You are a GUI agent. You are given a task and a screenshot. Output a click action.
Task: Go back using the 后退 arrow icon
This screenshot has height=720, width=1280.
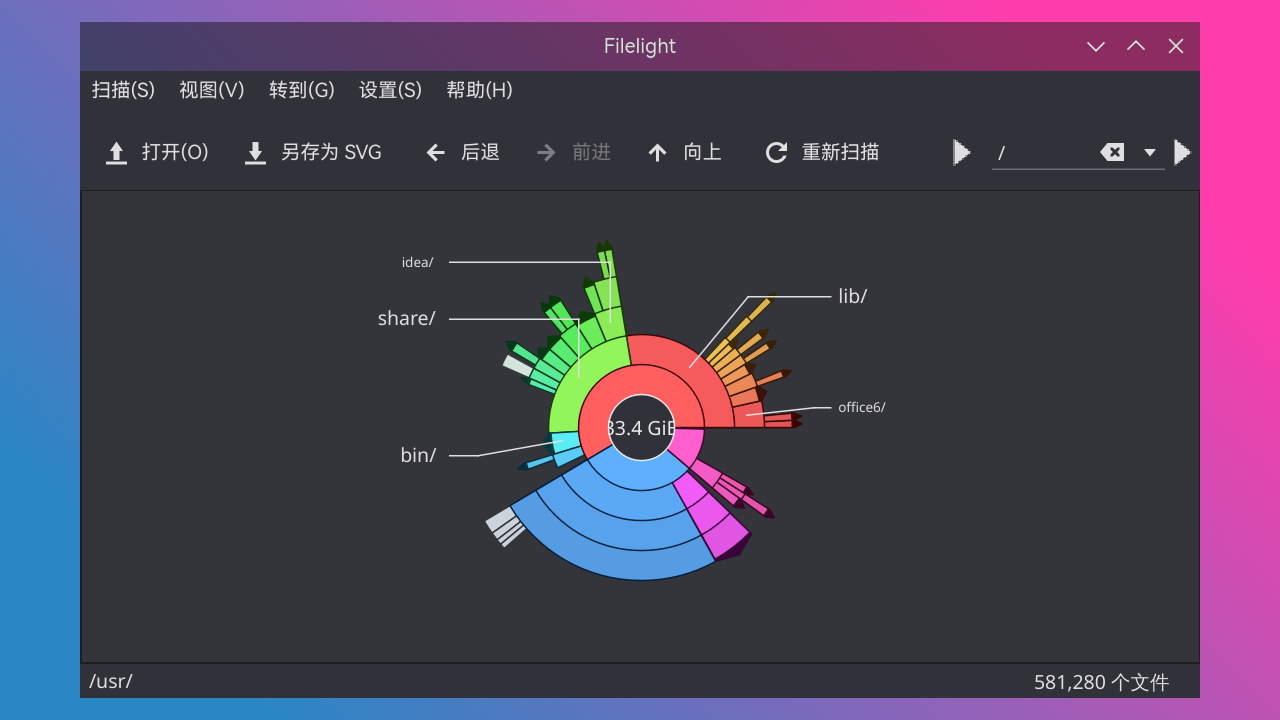(435, 152)
